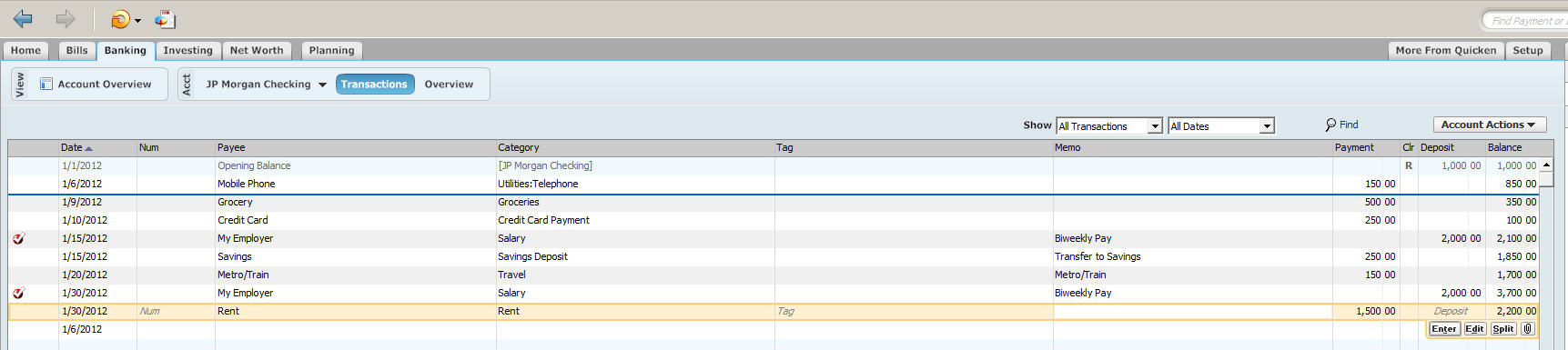
Task: Click the Split button in the register
Action: click(x=1503, y=329)
